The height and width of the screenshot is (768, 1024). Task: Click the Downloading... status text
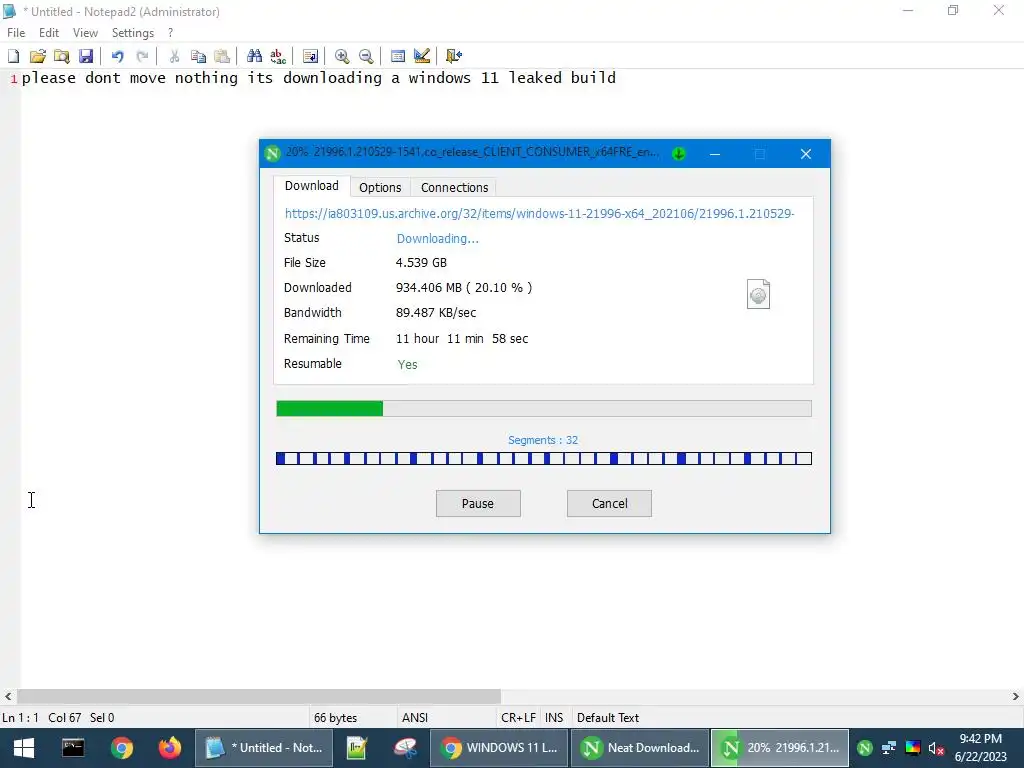coord(438,239)
